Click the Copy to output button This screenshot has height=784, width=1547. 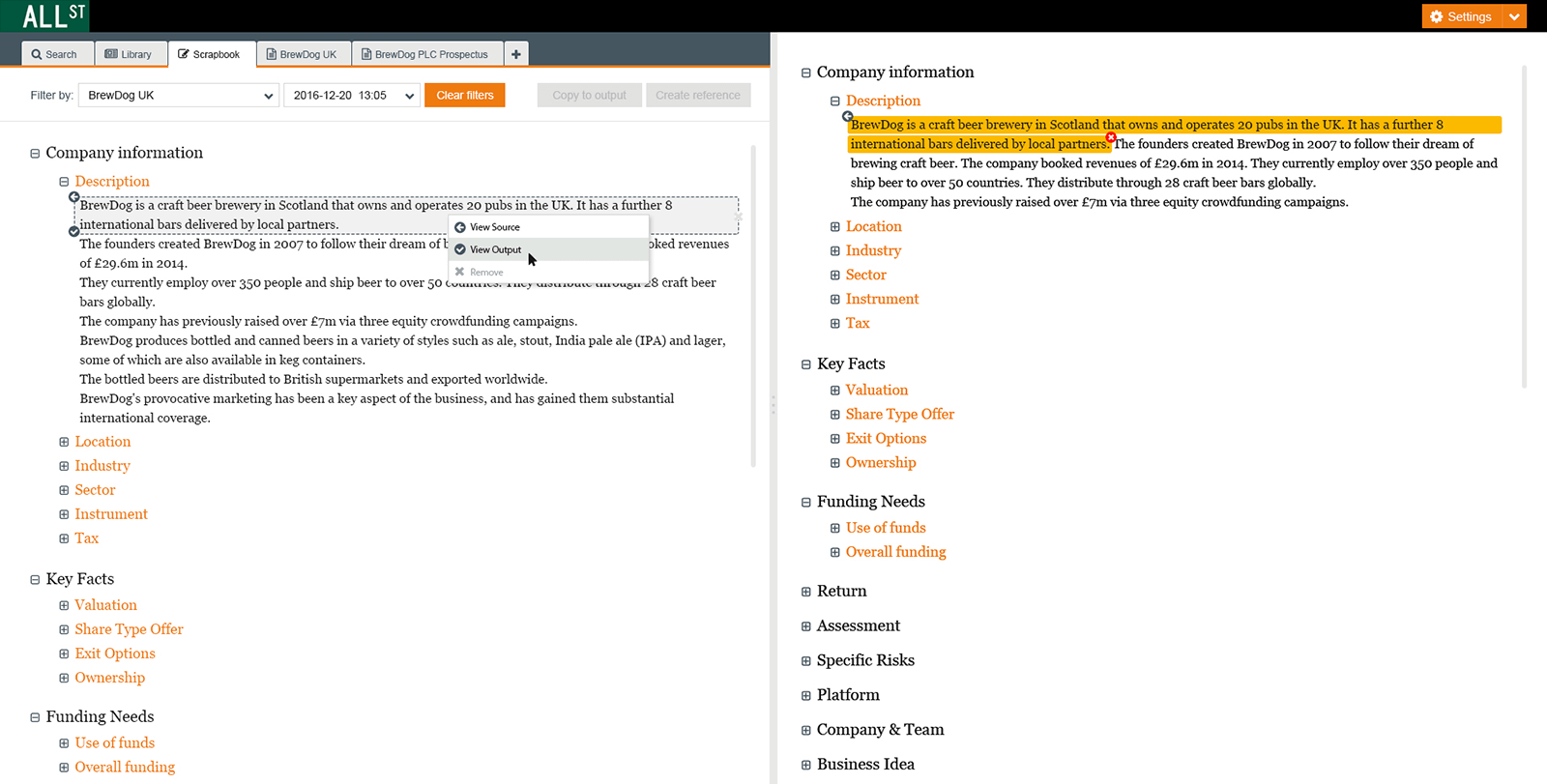pyautogui.click(x=590, y=95)
